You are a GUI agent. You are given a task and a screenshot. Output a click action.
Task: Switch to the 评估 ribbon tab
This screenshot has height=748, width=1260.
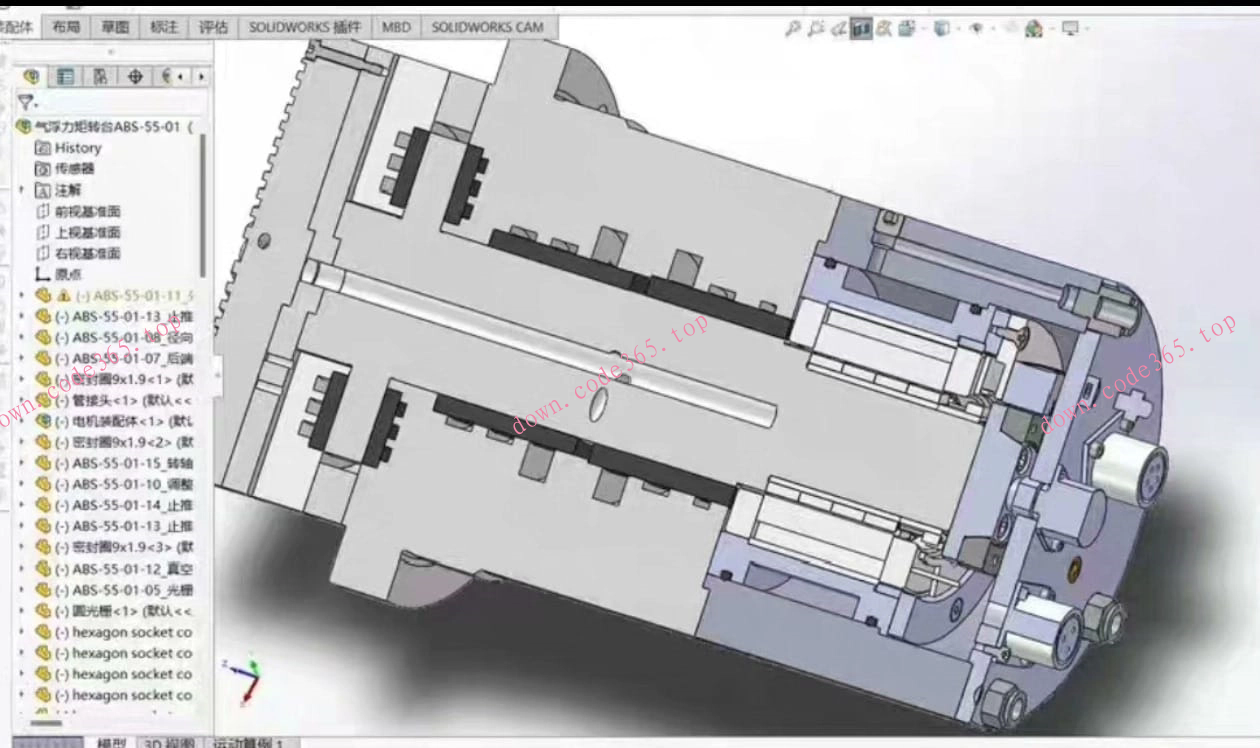(213, 27)
